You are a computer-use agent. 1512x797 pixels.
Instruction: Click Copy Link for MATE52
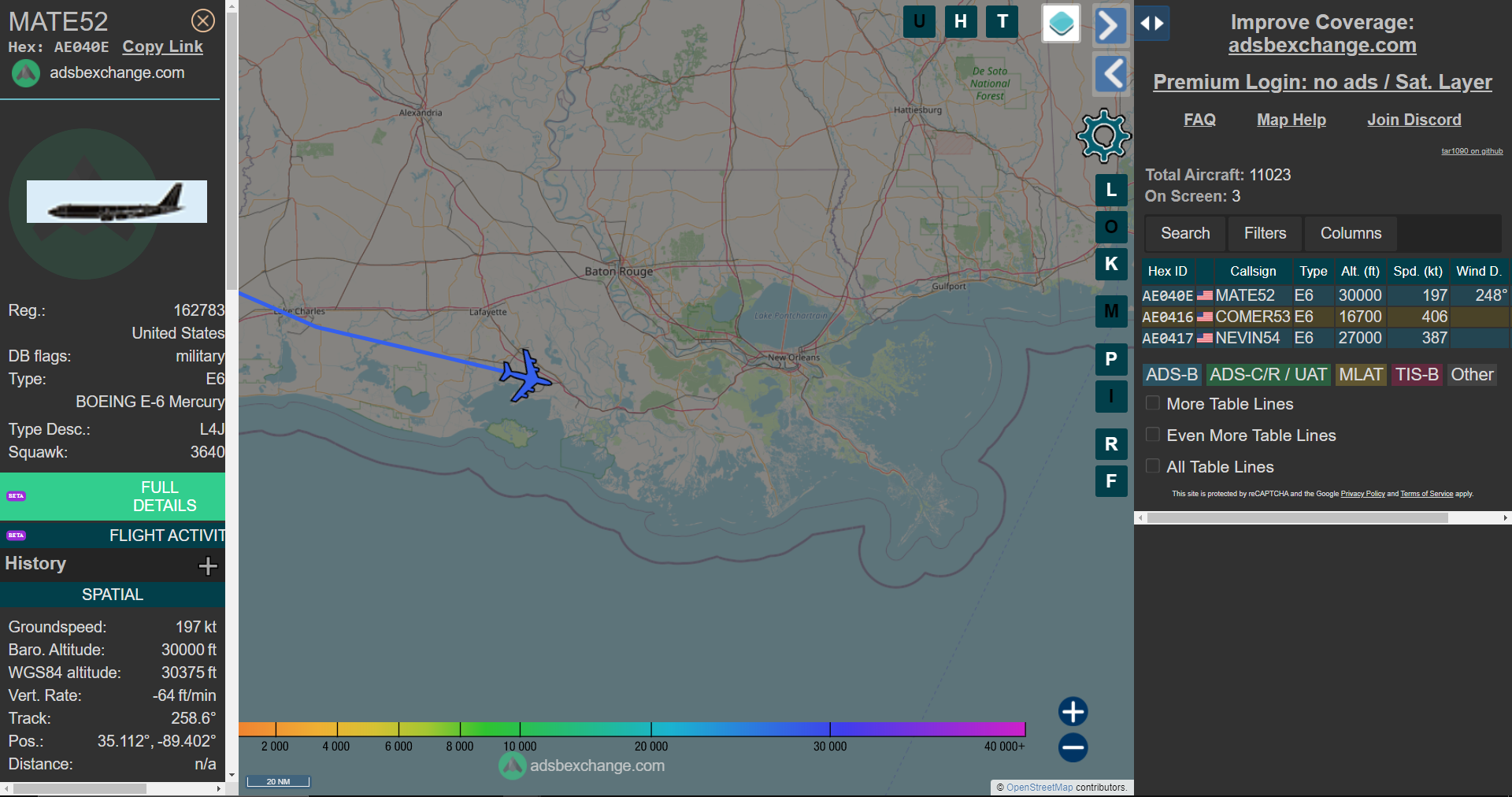162,47
